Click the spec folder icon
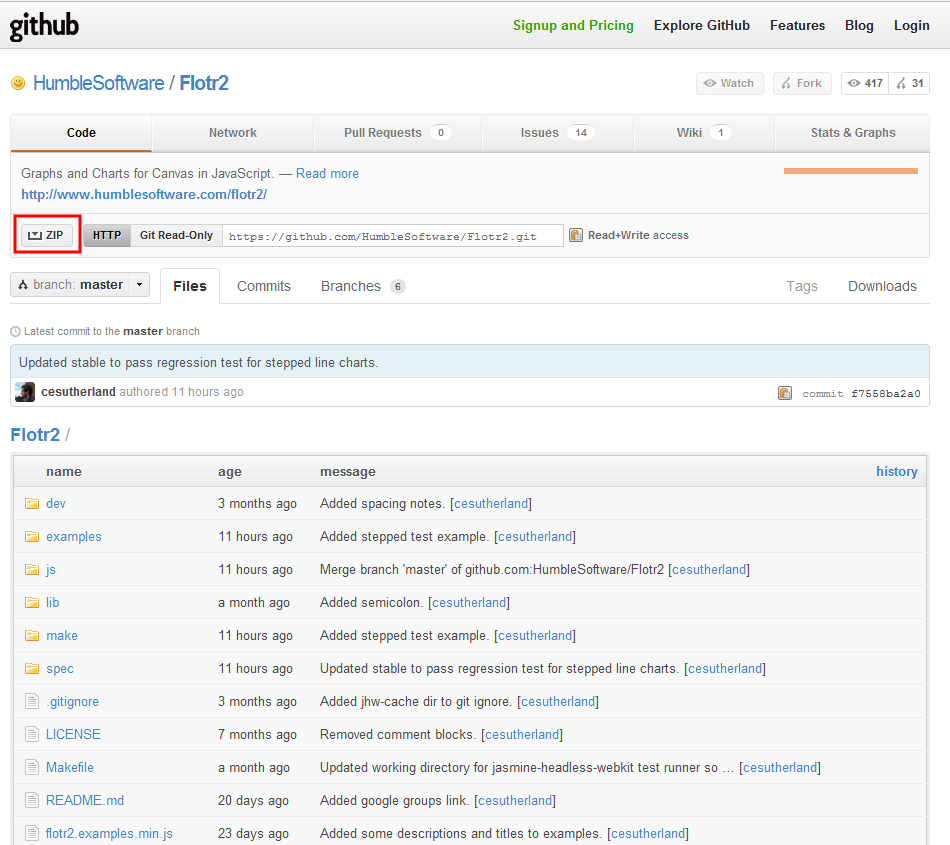The width and height of the screenshot is (950, 845). coord(32,669)
